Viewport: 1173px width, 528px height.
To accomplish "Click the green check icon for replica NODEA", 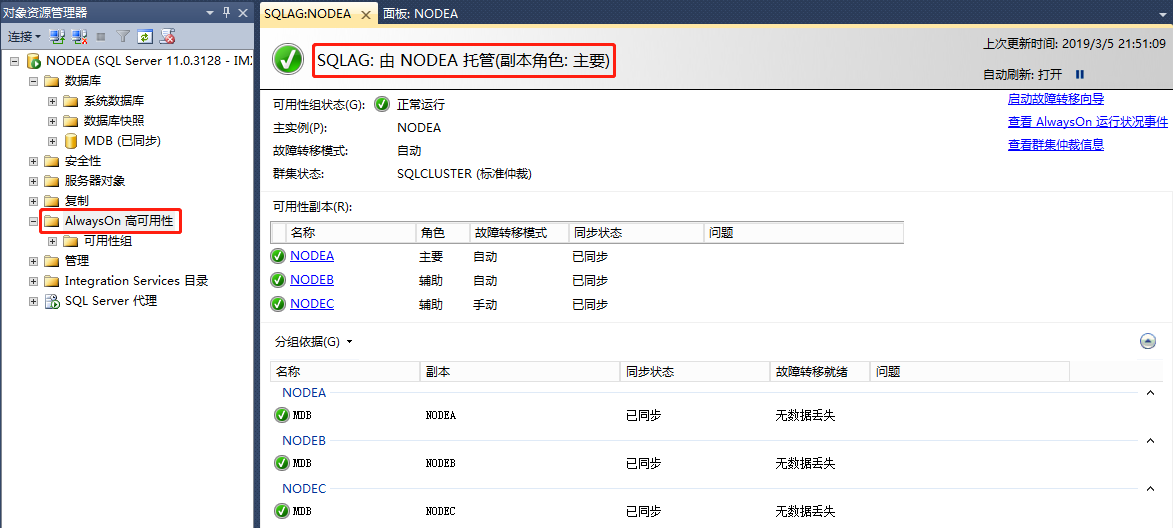I will click(x=278, y=256).
